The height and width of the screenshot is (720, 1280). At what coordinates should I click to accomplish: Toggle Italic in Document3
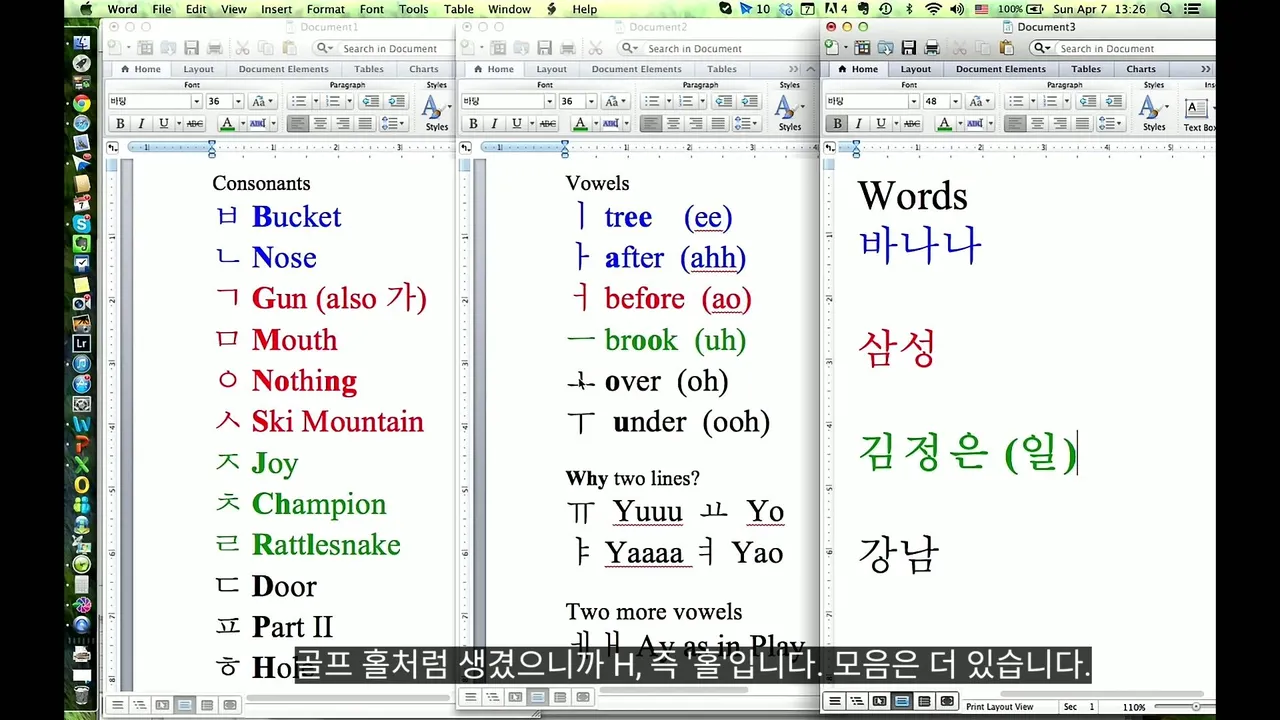[x=859, y=123]
